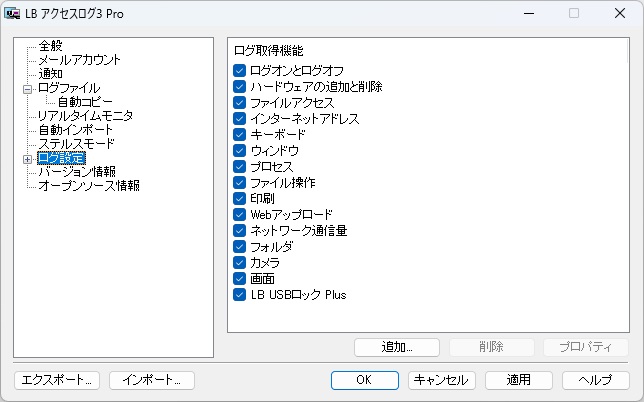Collapse the ログファイル tree node
644x402 pixels.
pyautogui.click(x=28, y=89)
